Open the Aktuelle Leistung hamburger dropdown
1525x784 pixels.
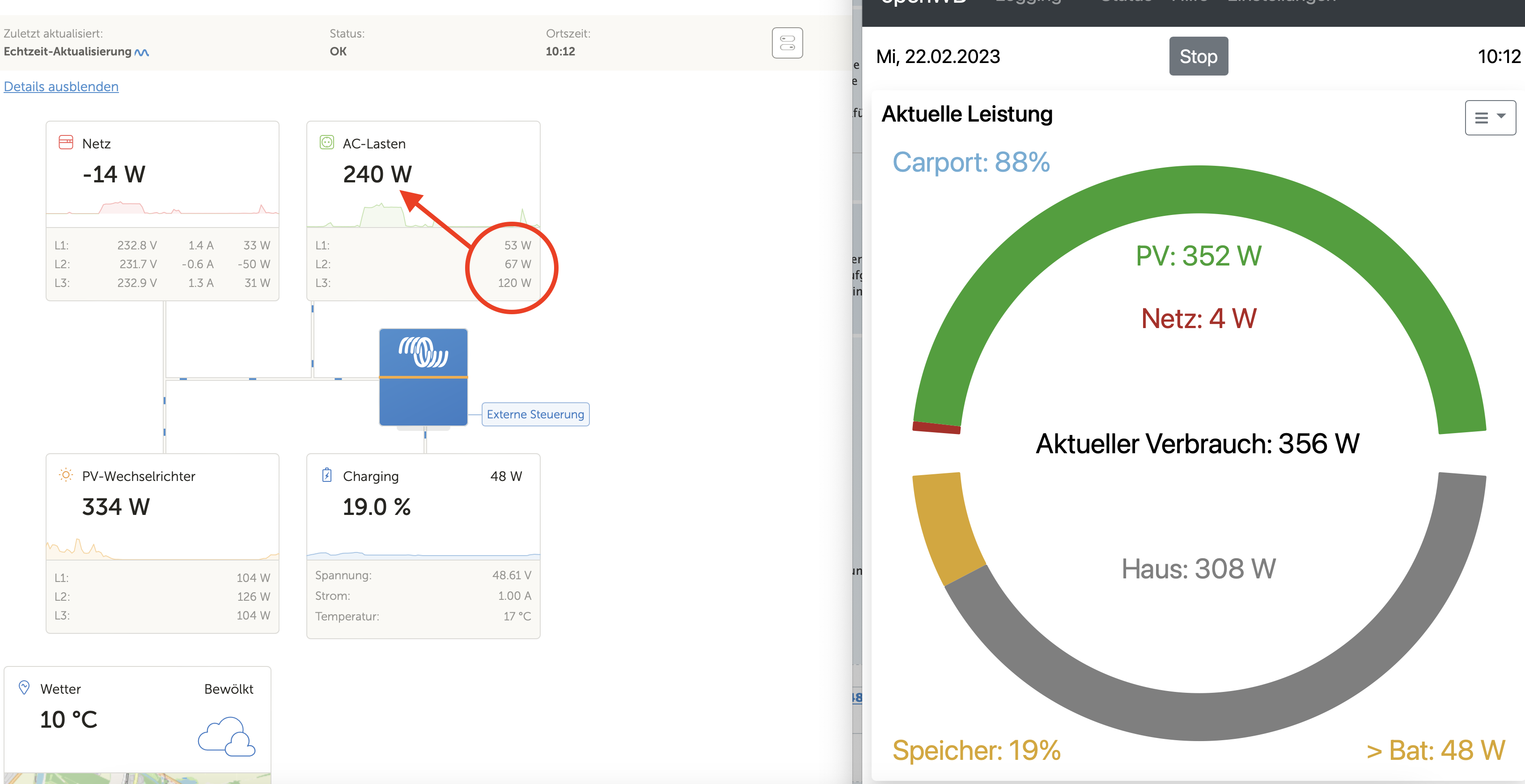pos(1490,118)
